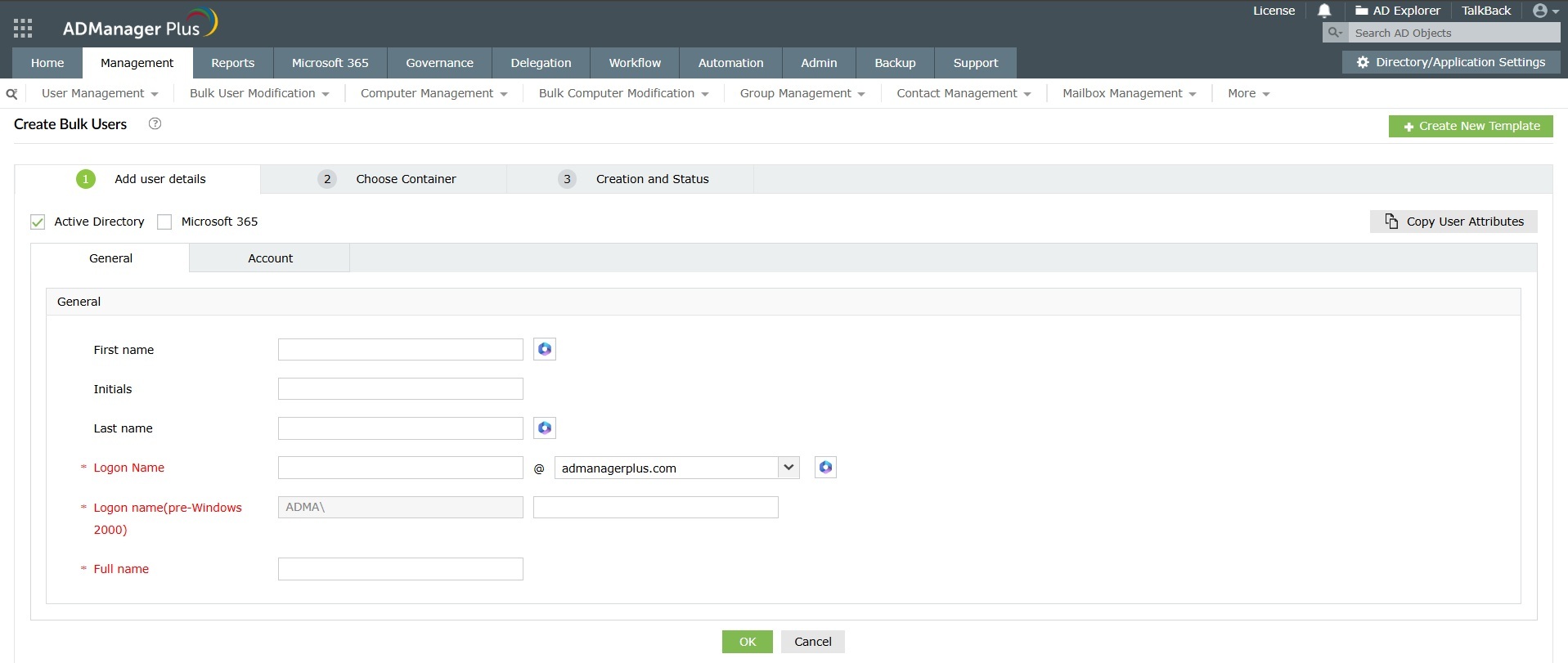
Task: Click the green OK button
Action: (748, 642)
